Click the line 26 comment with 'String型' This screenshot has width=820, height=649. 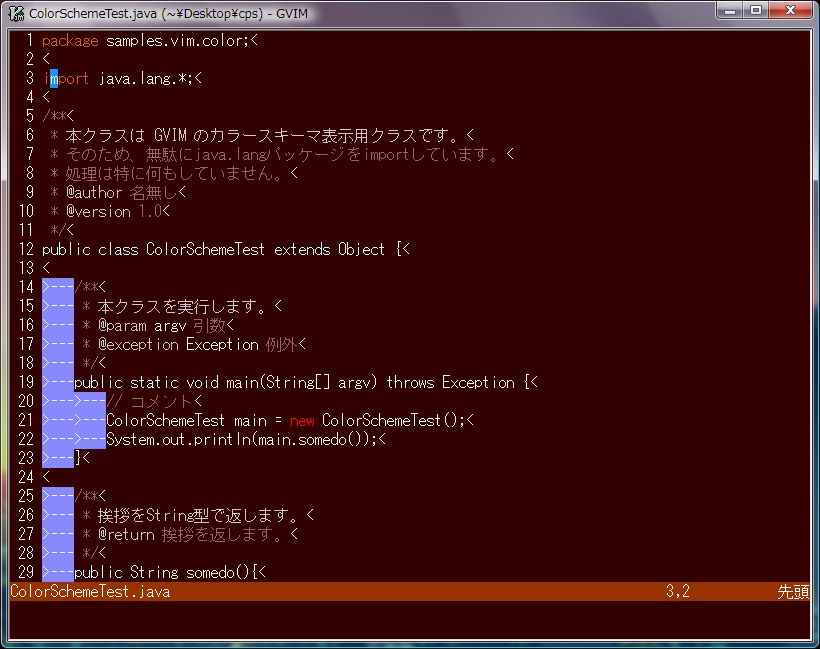click(x=198, y=516)
